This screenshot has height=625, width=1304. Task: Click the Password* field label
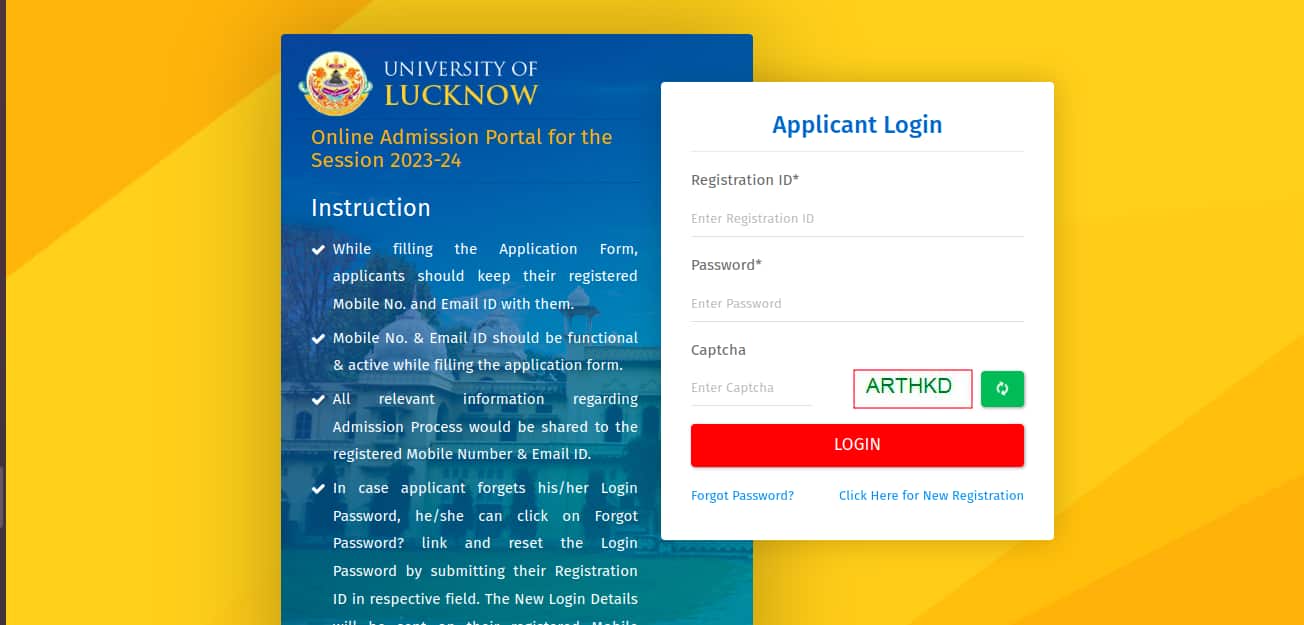[x=727, y=266]
